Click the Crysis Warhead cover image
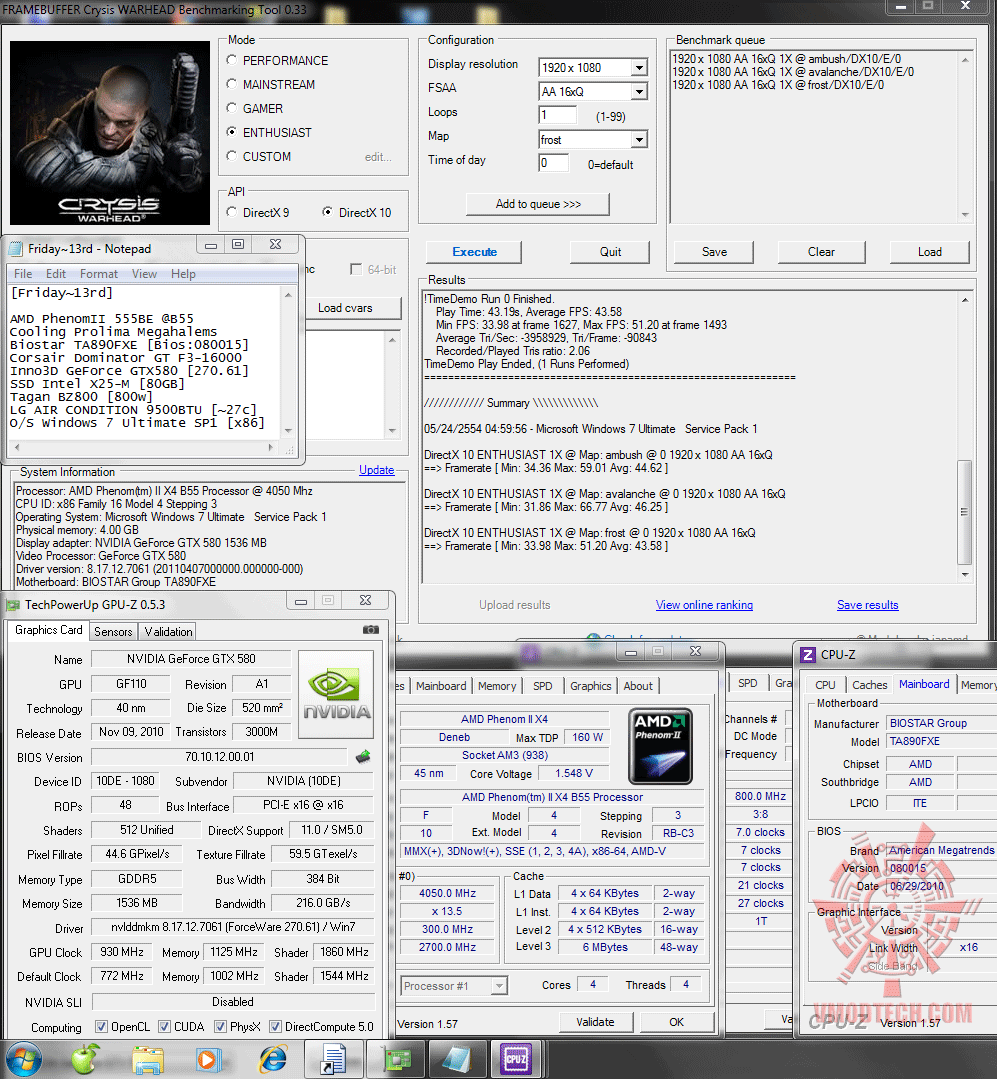The height and width of the screenshot is (1079, 997). click(110, 133)
